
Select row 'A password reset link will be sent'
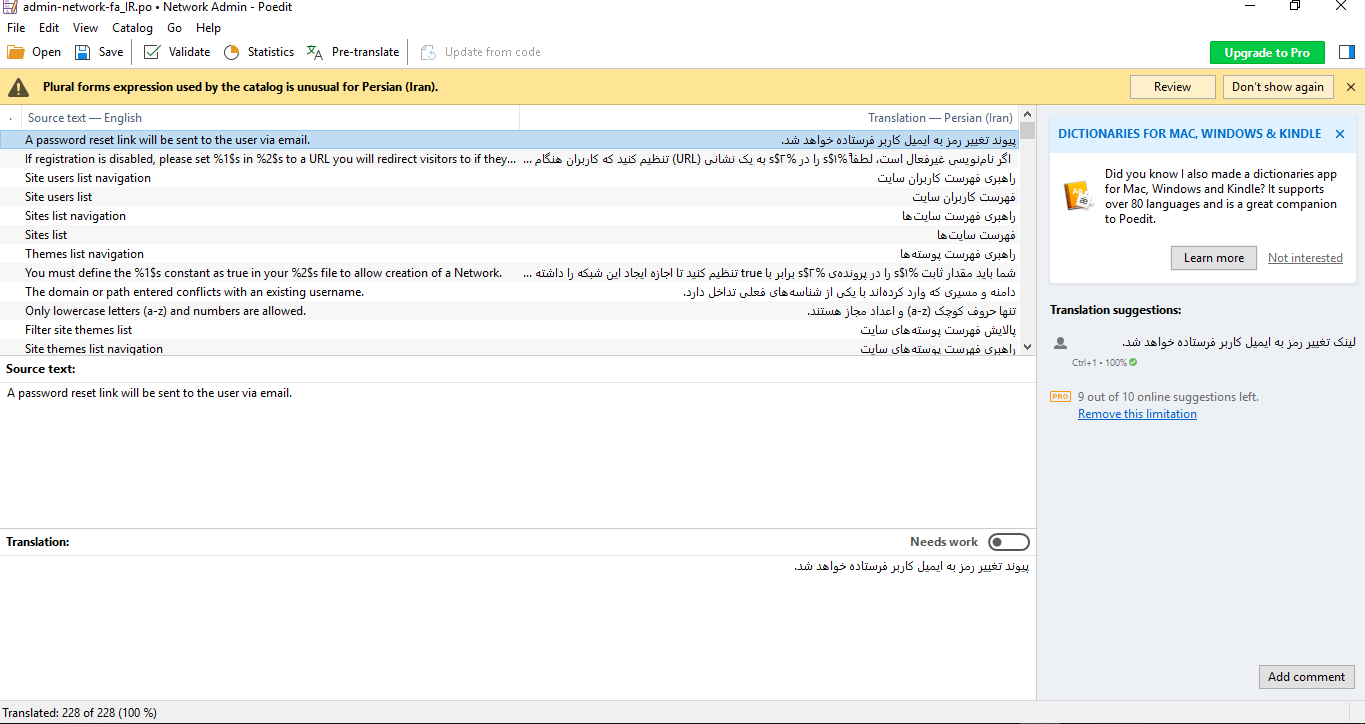(x=510, y=140)
